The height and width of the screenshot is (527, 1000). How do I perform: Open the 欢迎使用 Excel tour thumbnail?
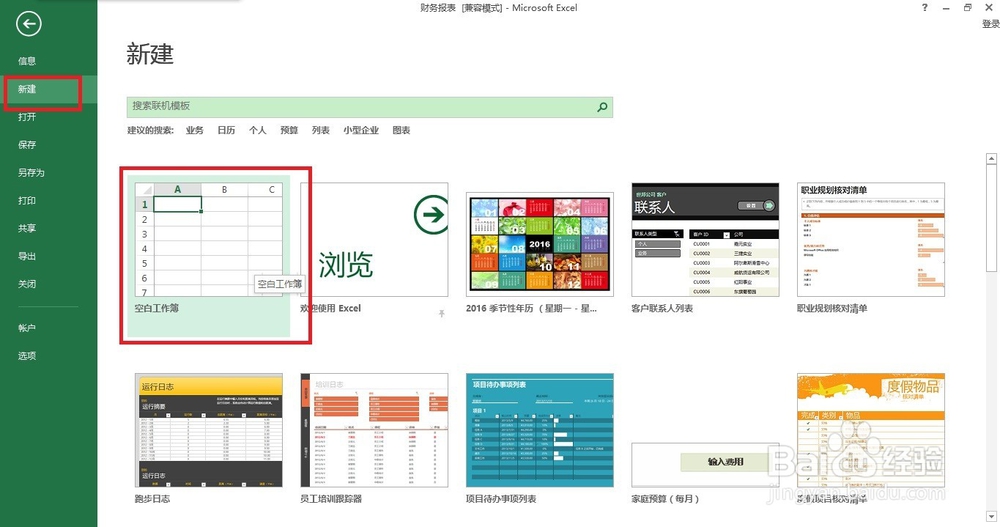click(374, 239)
